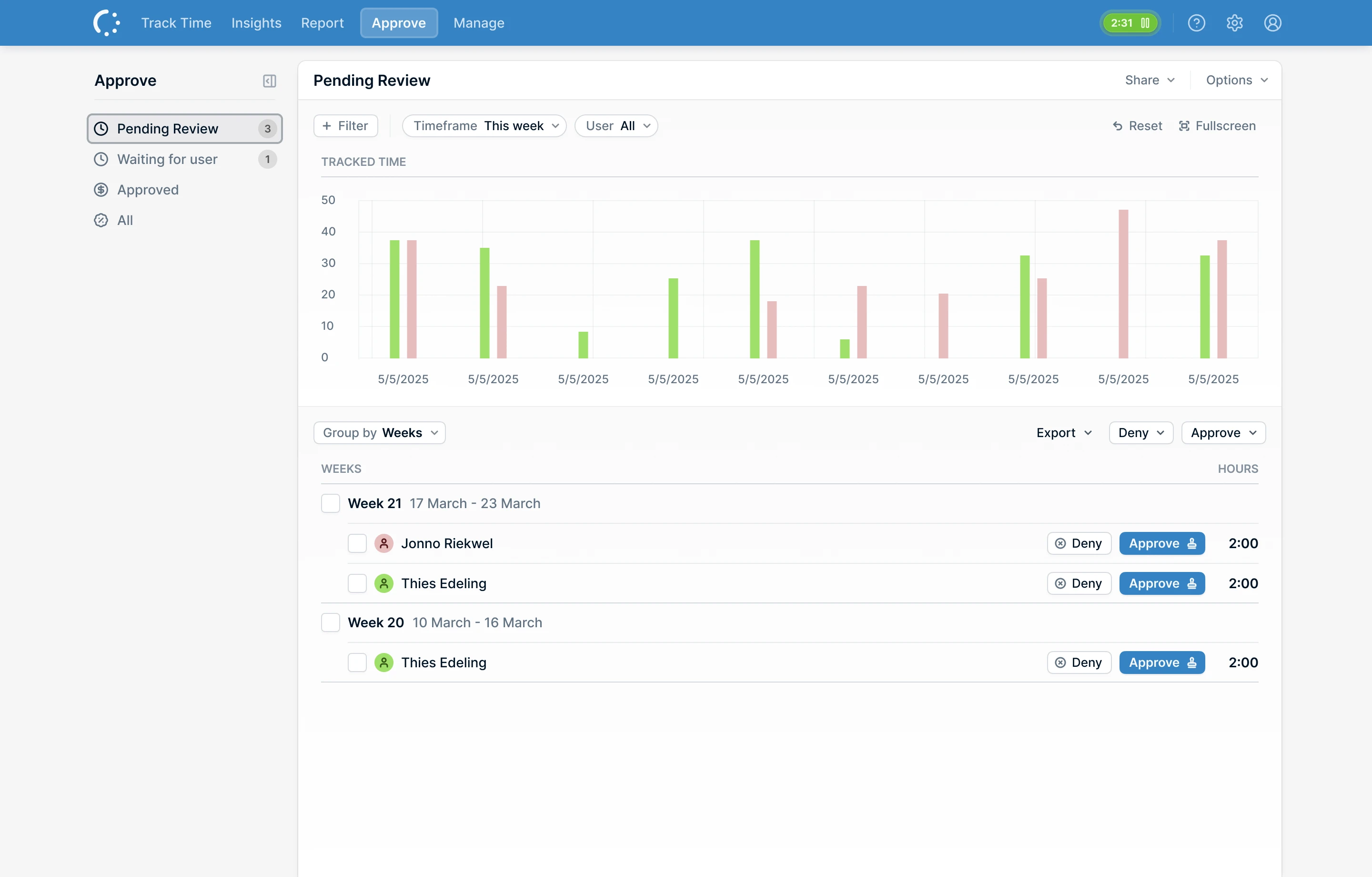Image resolution: width=1372 pixels, height=877 pixels.
Task: Click the app logo in the header
Action: pos(107,23)
